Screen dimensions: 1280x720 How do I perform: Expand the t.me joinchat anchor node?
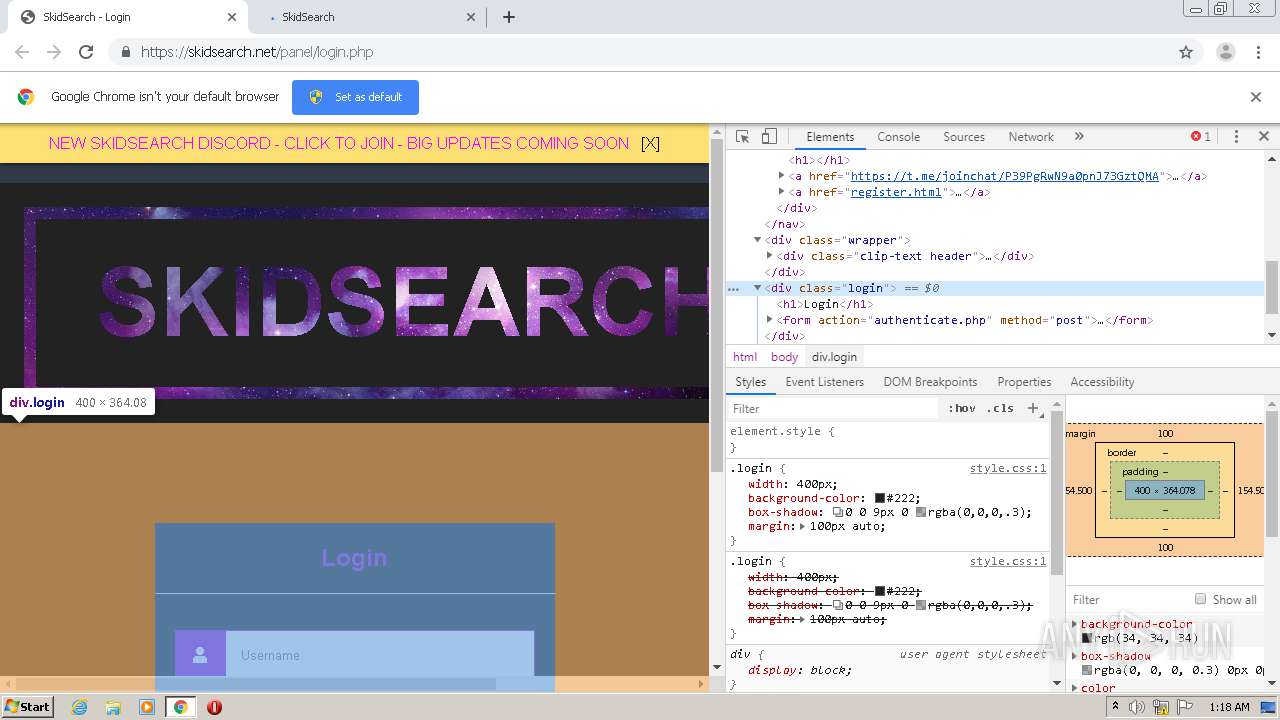[782, 176]
